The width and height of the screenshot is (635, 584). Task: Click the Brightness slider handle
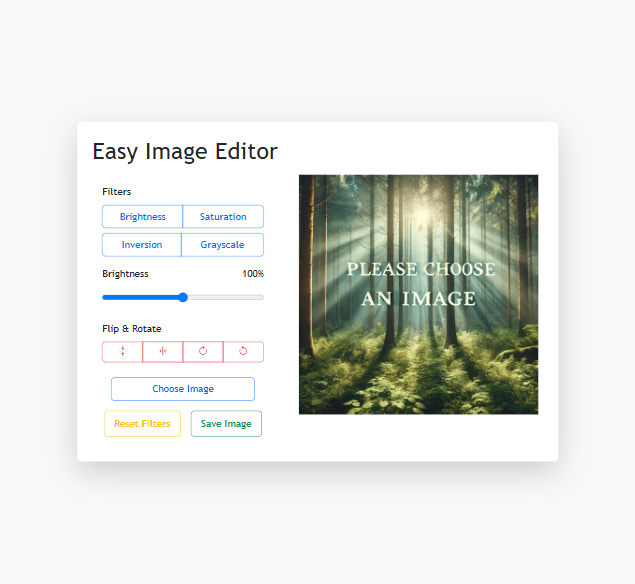(x=183, y=297)
